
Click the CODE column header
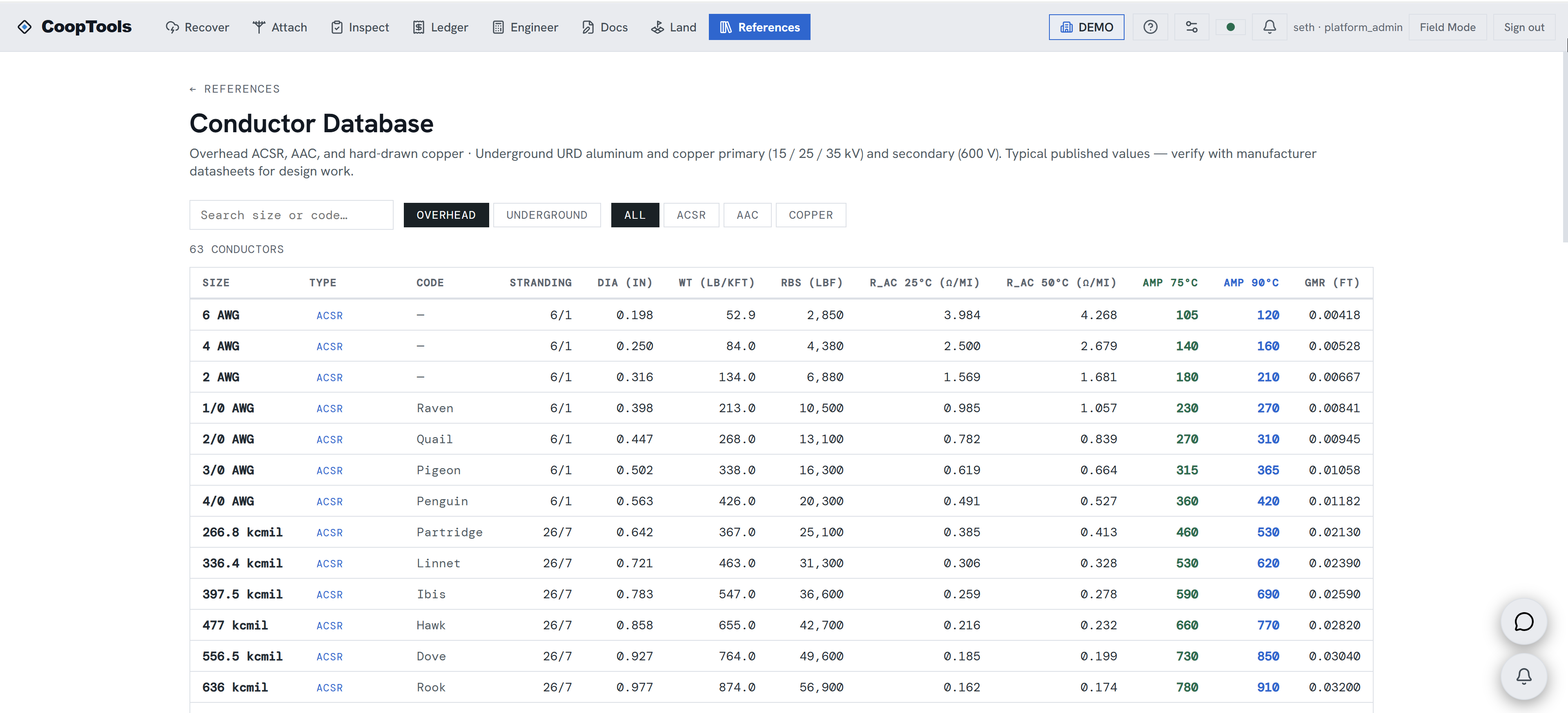(430, 282)
